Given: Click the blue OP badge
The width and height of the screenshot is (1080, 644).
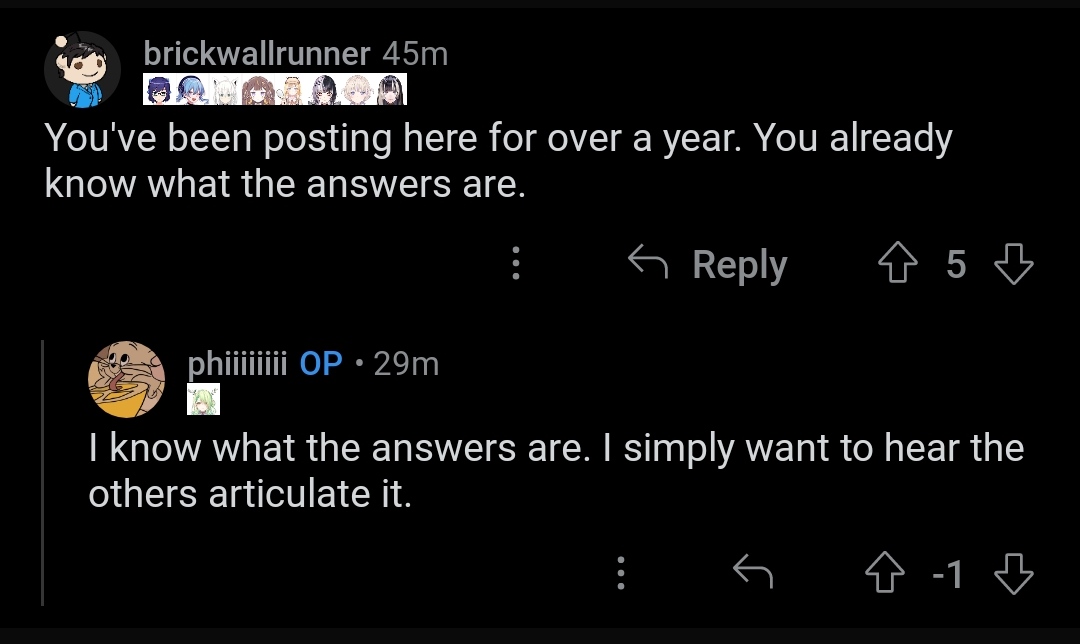Looking at the screenshot, I should (x=321, y=364).
